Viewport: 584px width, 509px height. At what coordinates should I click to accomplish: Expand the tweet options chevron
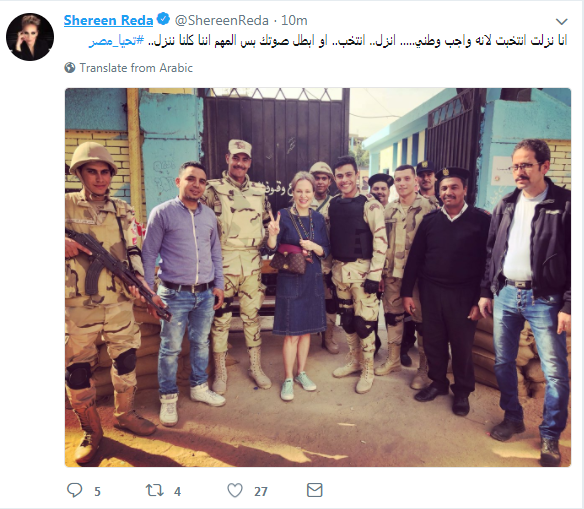(x=562, y=22)
